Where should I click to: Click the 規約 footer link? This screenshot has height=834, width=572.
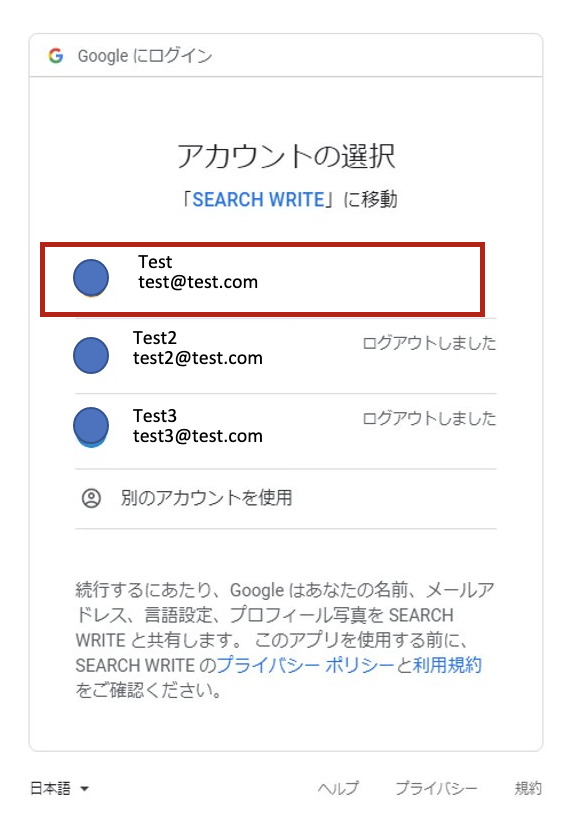tap(528, 788)
